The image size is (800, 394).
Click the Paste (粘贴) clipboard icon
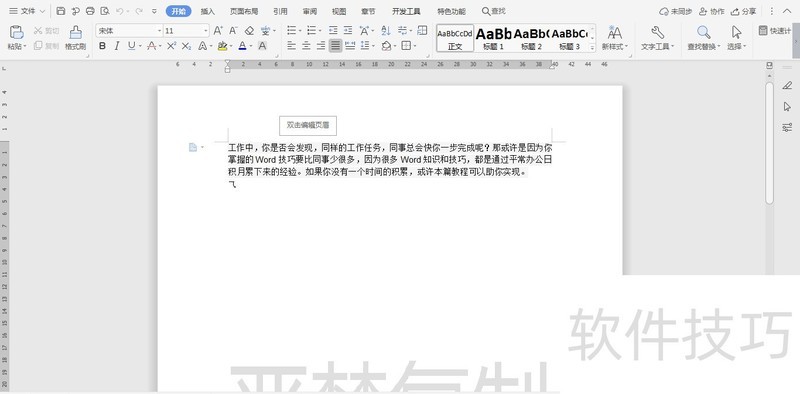coord(17,33)
